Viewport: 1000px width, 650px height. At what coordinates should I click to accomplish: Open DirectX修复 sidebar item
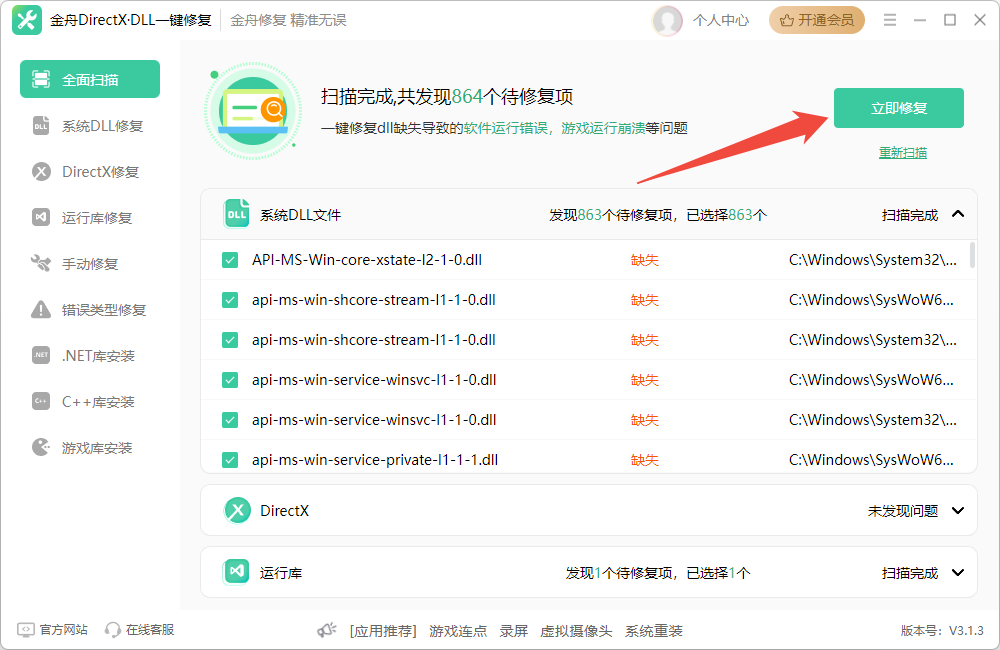tap(90, 172)
